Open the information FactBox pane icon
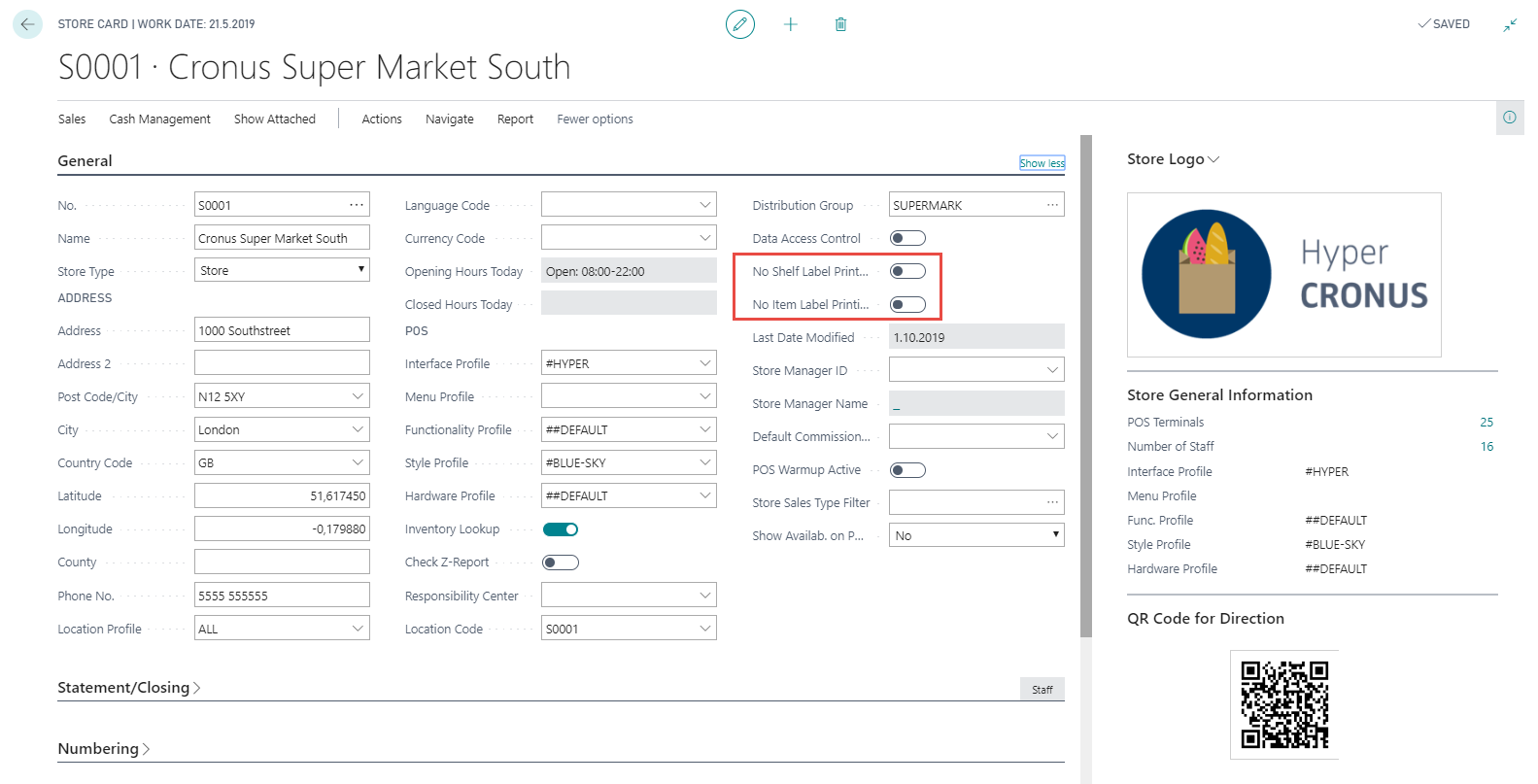This screenshot has height=784, width=1538. [x=1510, y=118]
